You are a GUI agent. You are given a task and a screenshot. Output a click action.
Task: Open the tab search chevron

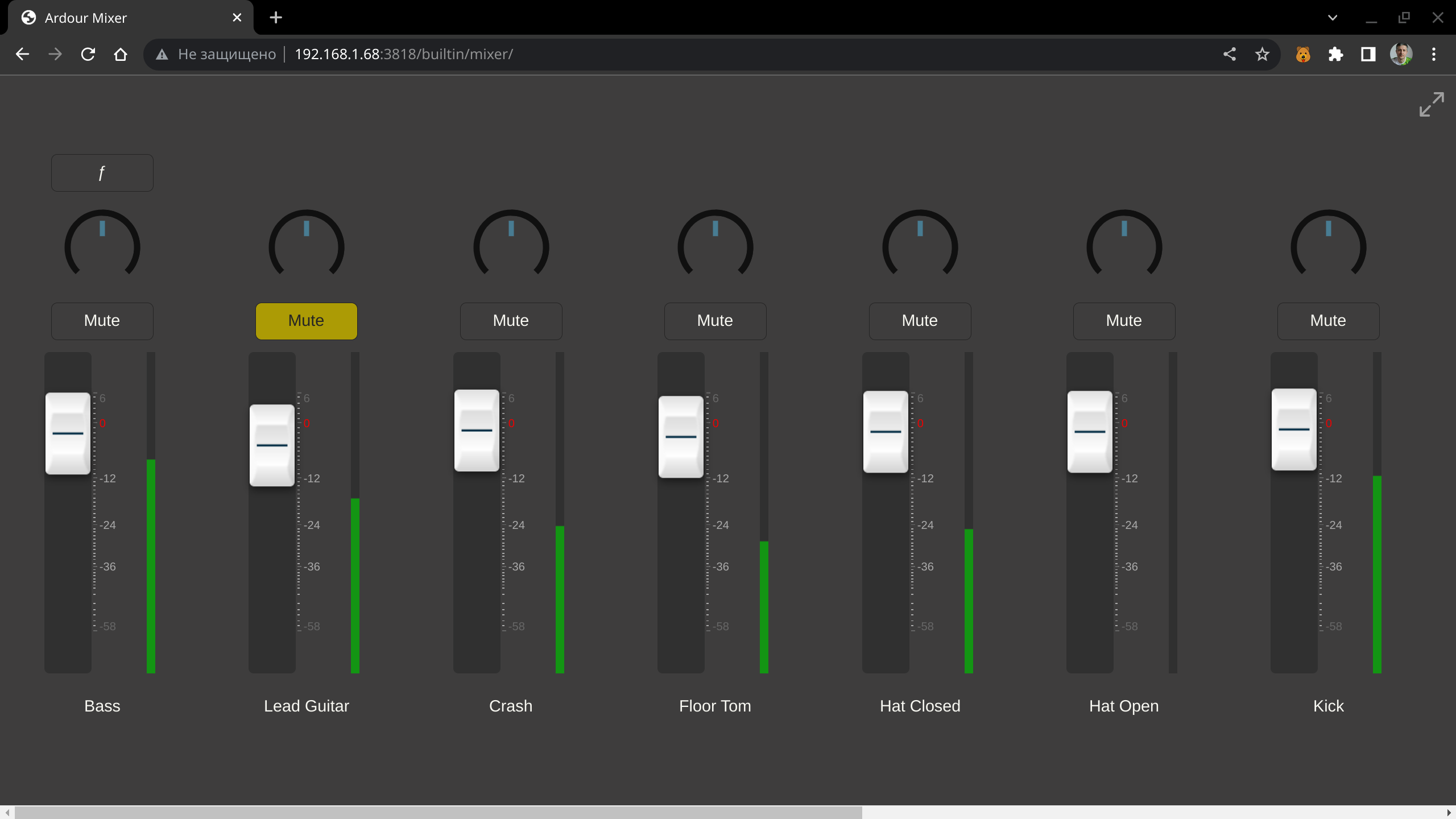tap(1332, 18)
